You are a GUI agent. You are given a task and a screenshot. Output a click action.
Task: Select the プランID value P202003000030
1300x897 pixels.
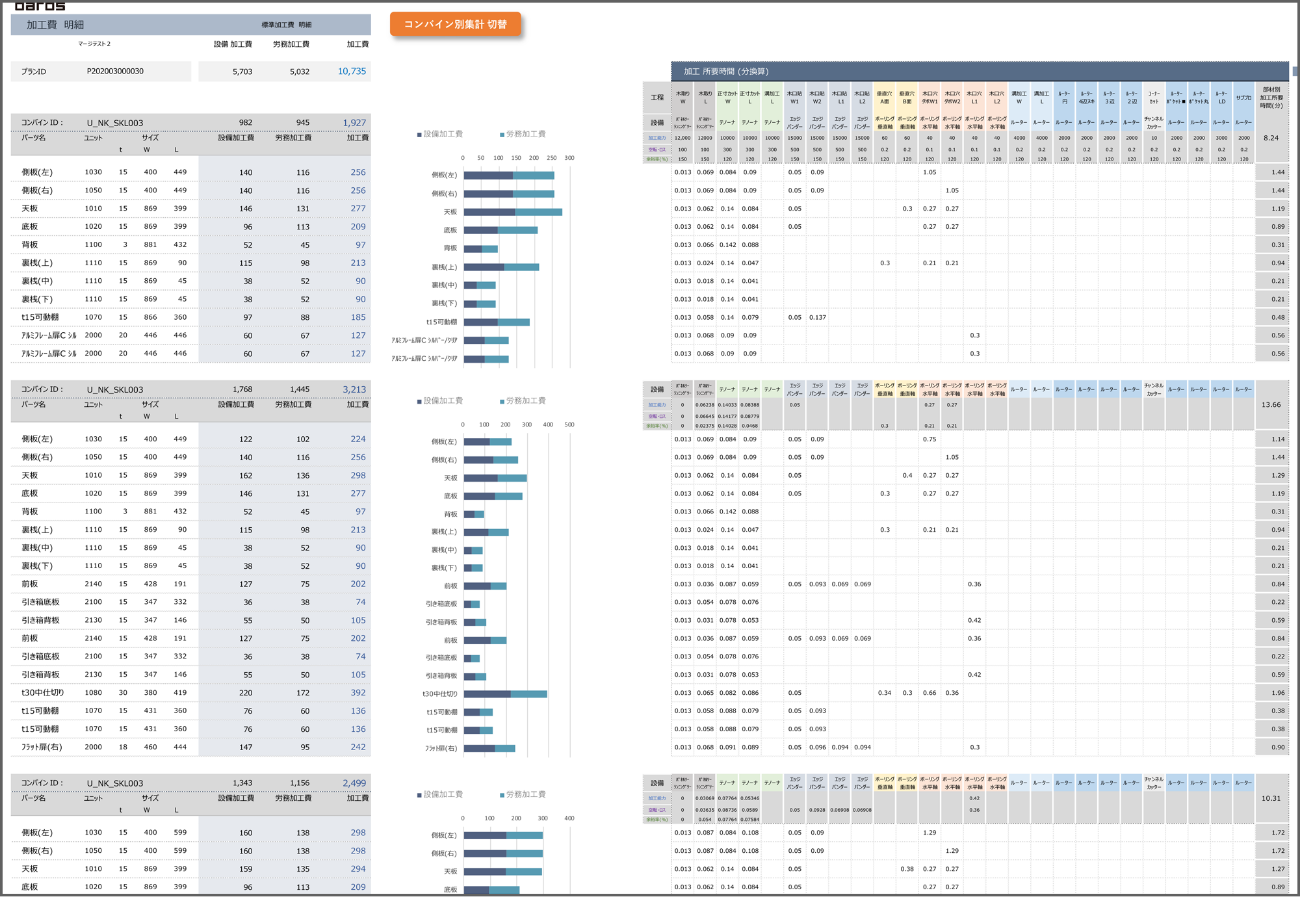[115, 71]
